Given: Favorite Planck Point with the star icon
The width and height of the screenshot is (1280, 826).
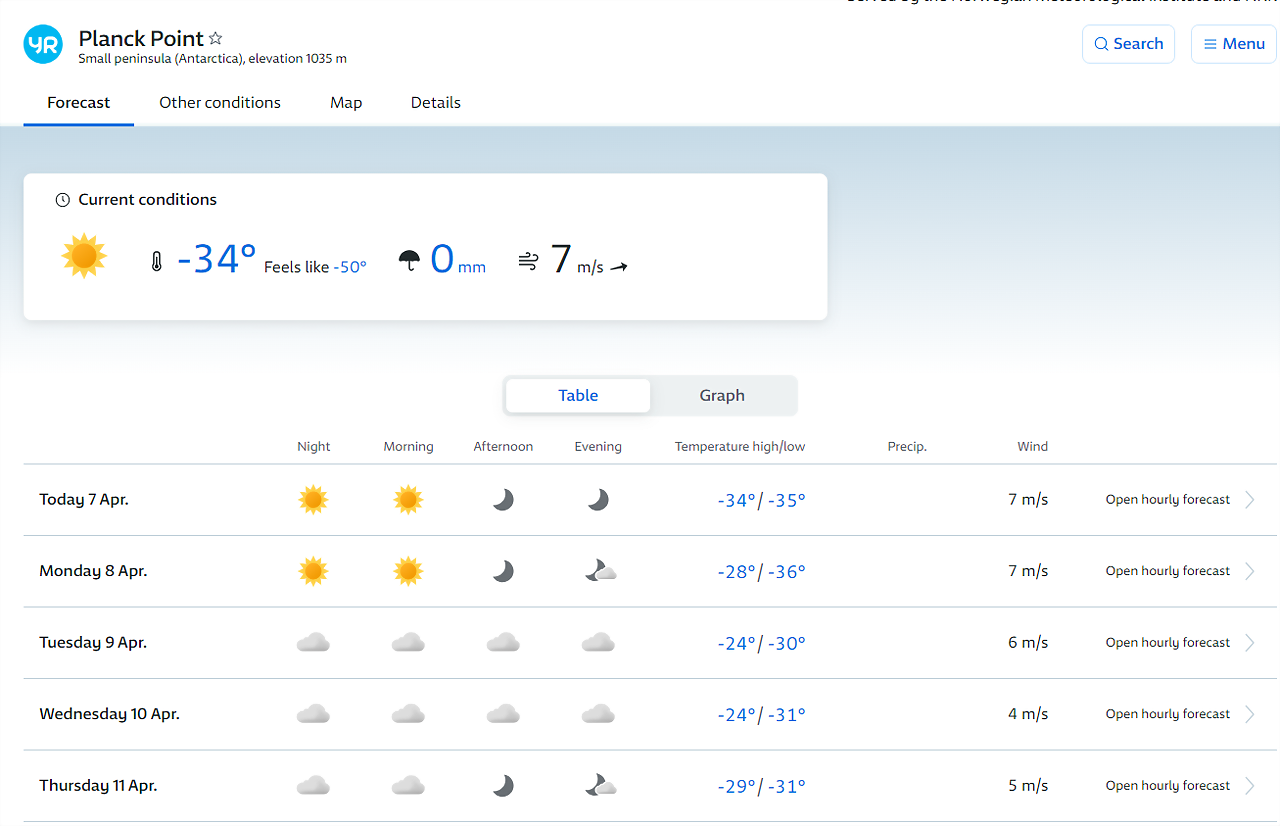Looking at the screenshot, I should click(215, 39).
